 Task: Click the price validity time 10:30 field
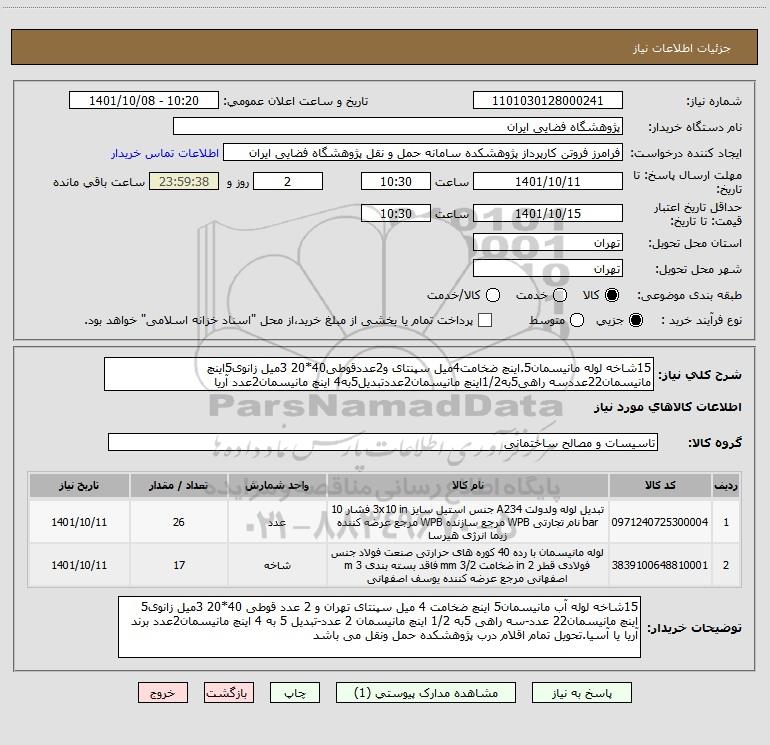click(396, 213)
